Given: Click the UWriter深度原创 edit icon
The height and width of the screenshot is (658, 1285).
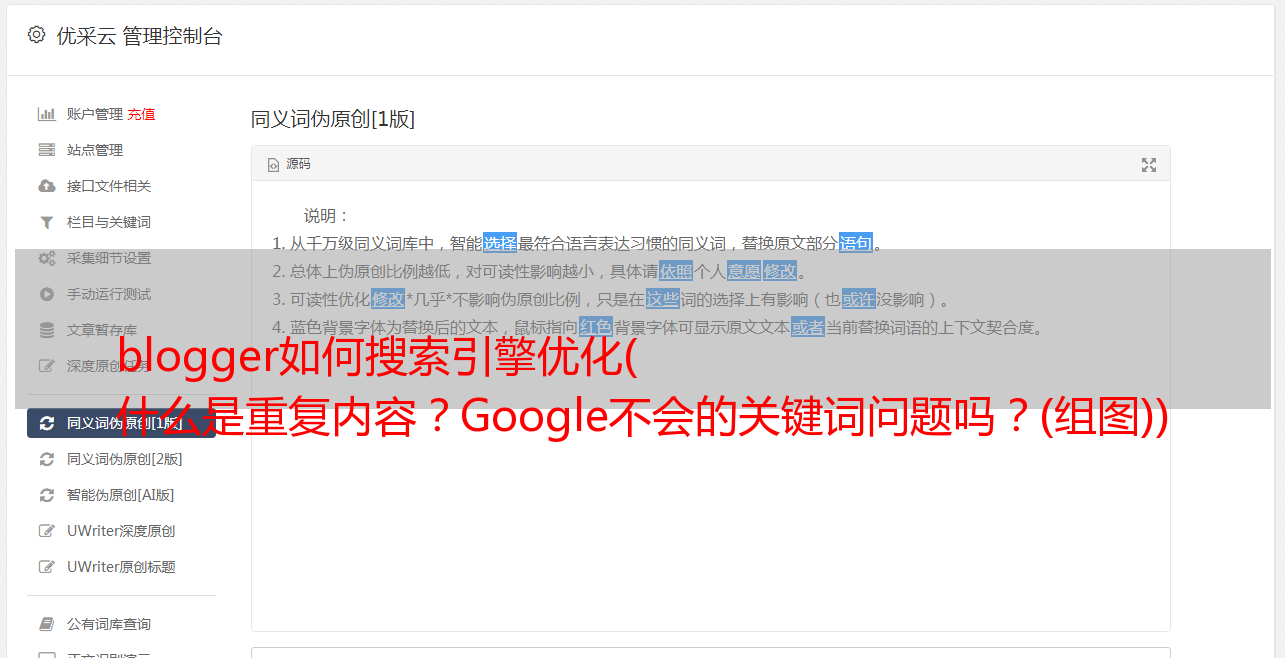Looking at the screenshot, I should tap(46, 531).
